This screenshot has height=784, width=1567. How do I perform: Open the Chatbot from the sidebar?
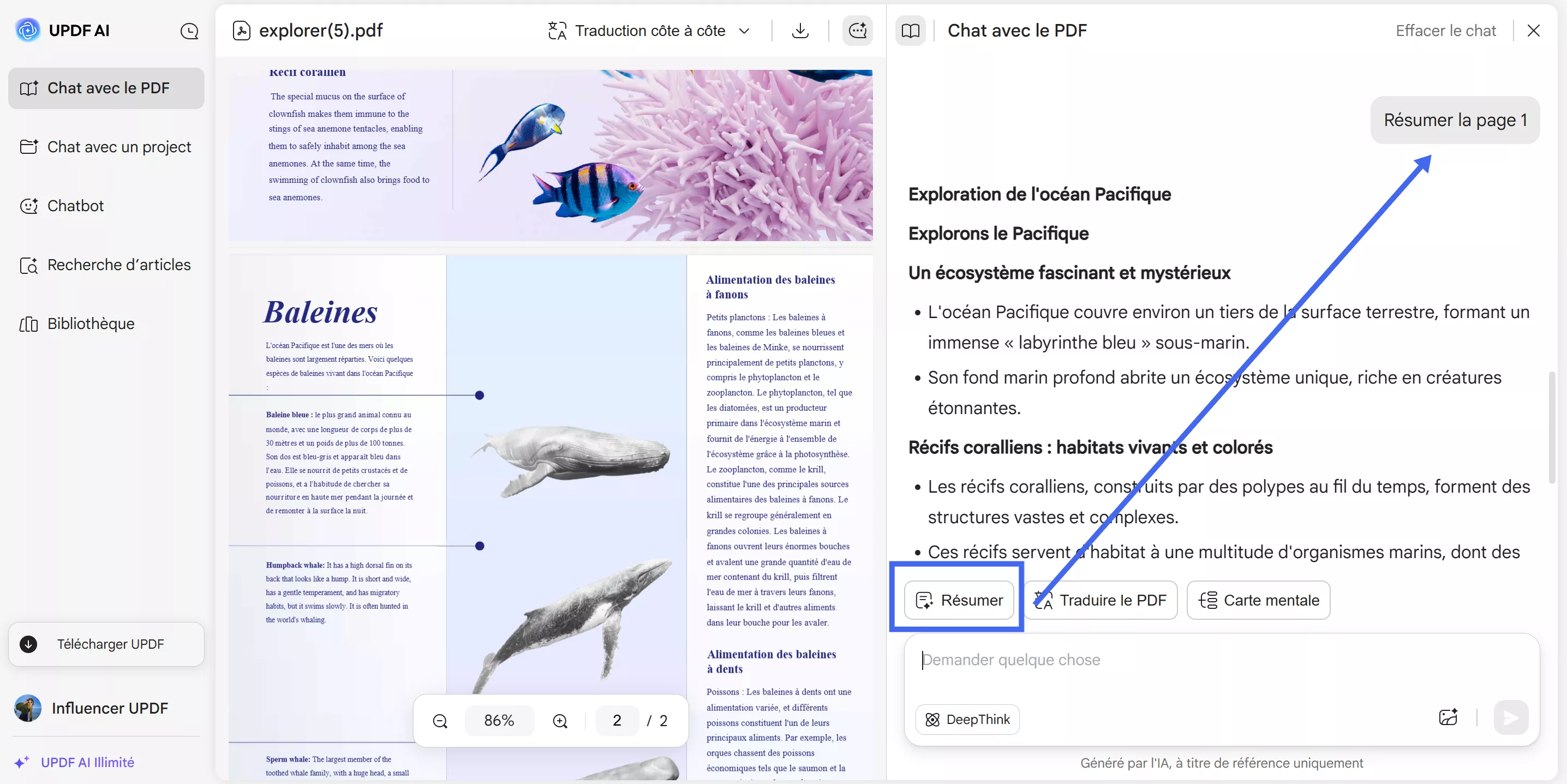[x=29, y=206]
